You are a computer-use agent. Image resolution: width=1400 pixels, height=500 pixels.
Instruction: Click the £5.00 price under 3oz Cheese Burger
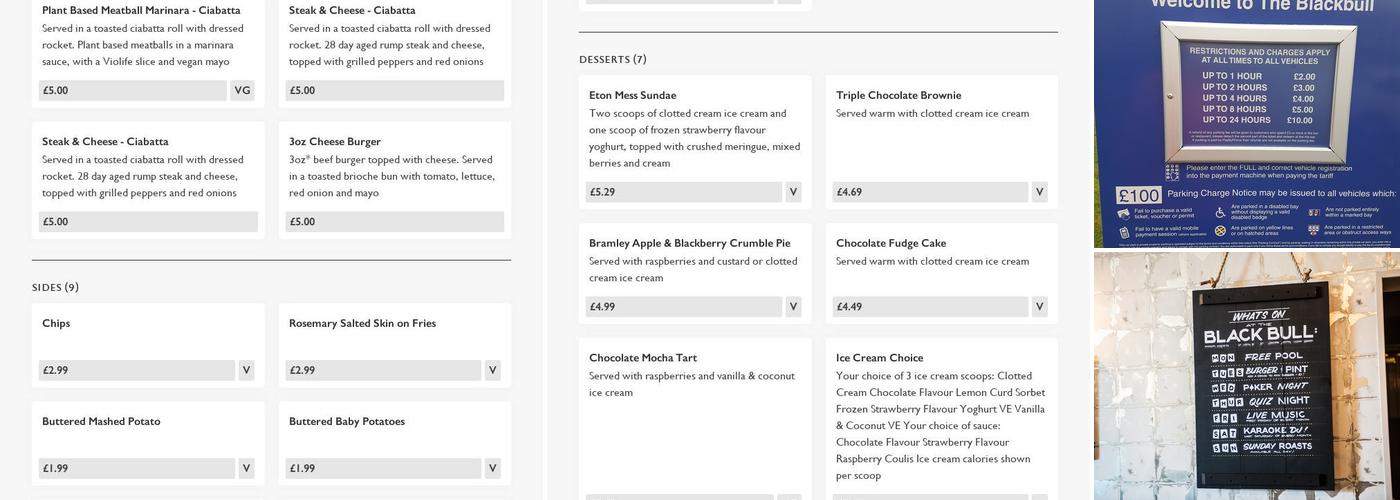tap(394, 222)
